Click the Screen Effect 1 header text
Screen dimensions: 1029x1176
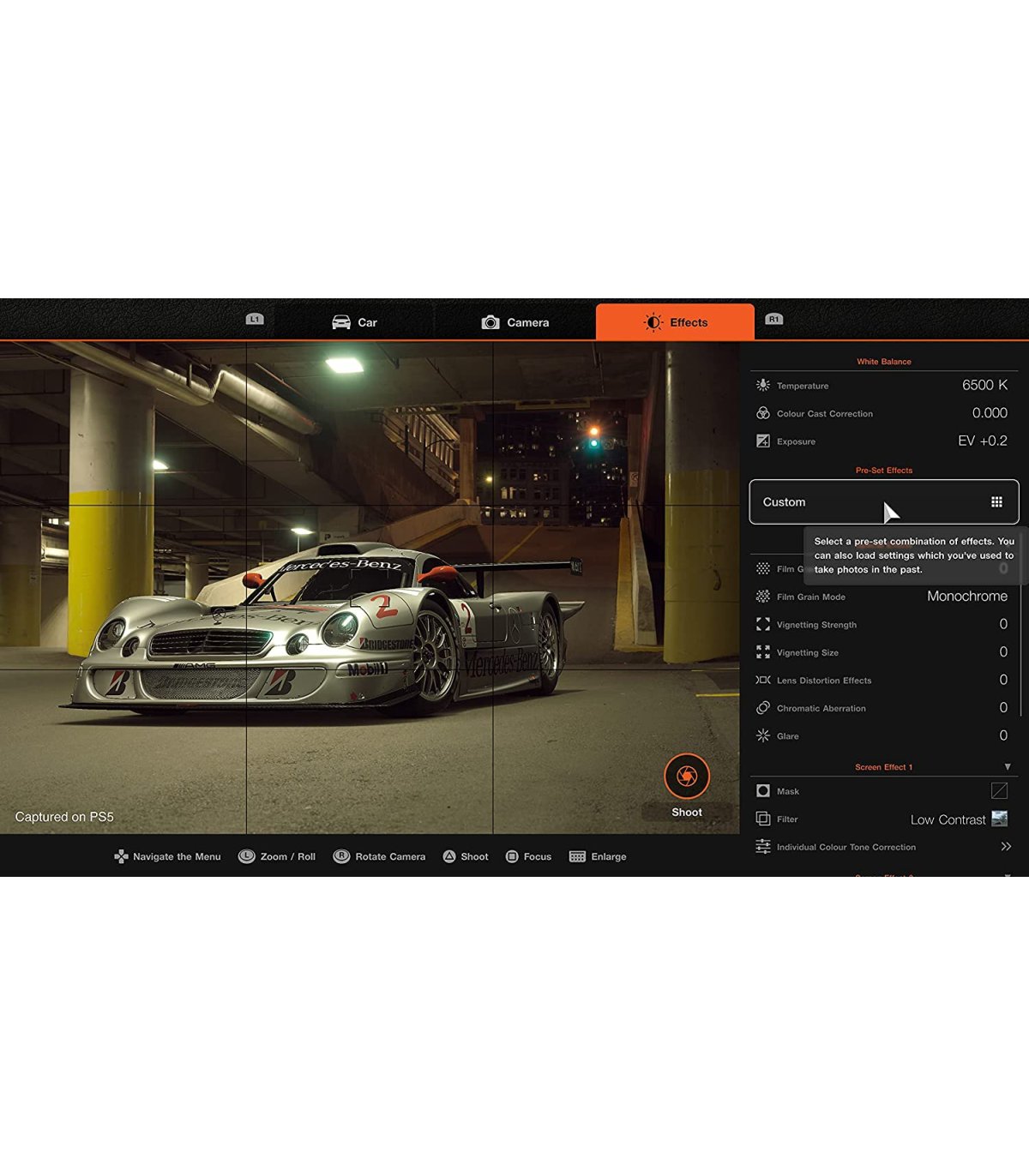[884, 767]
